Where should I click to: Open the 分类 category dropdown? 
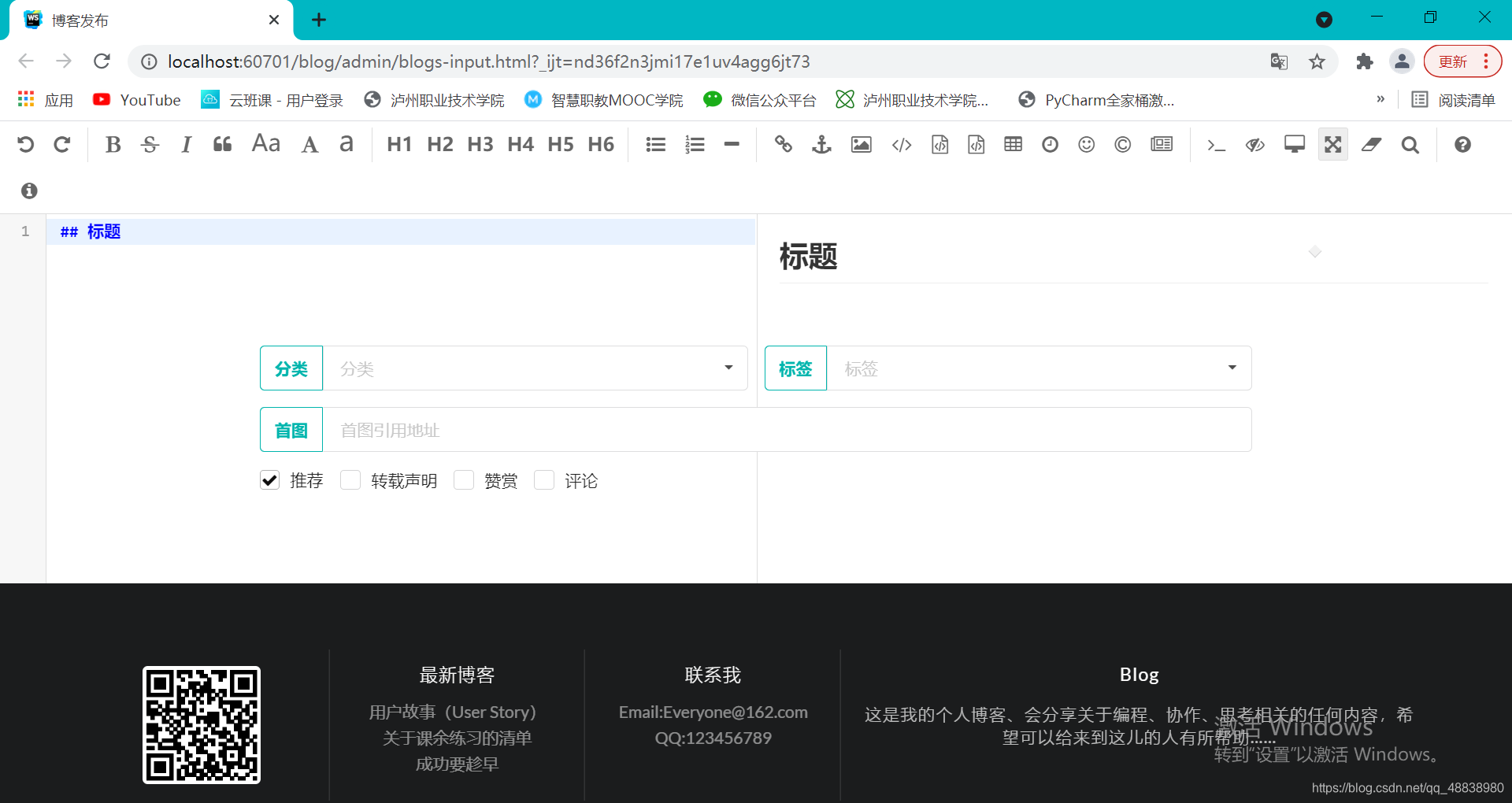click(x=728, y=368)
